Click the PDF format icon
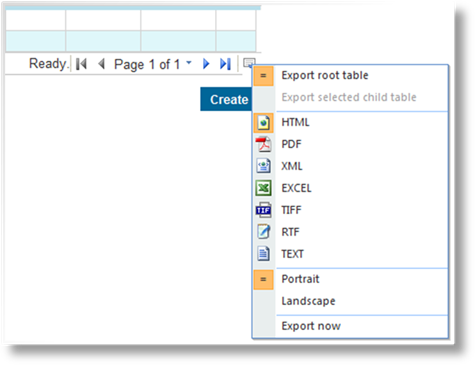Image resolution: width=475 pixels, height=365 pixels. click(x=263, y=144)
